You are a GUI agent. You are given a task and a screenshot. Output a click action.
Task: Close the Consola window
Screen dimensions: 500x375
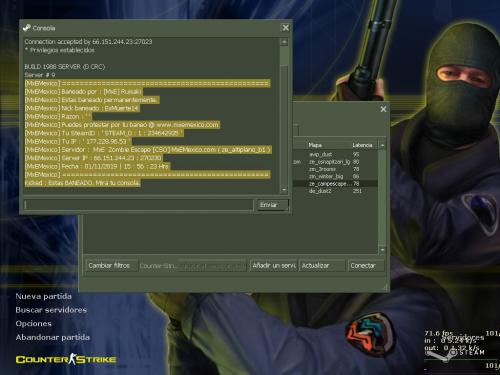coord(286,28)
